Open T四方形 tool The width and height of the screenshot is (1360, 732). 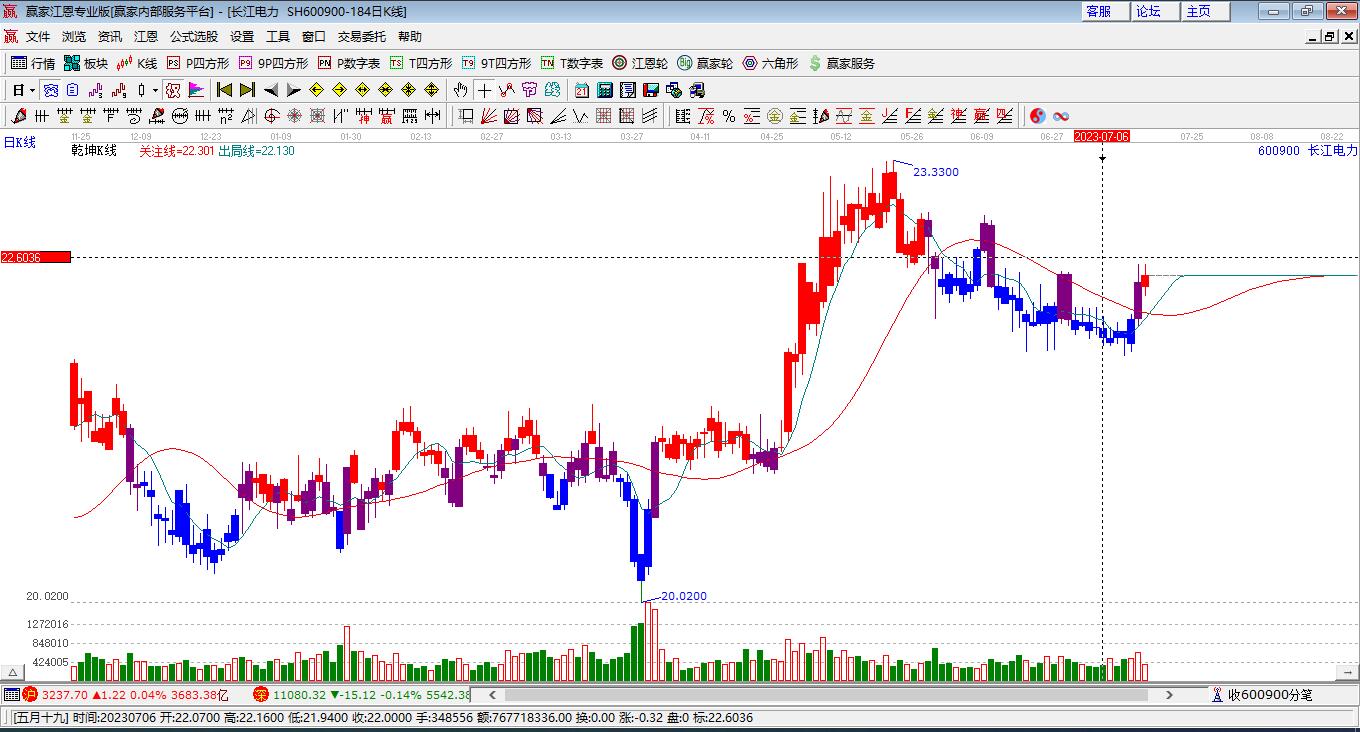click(420, 63)
